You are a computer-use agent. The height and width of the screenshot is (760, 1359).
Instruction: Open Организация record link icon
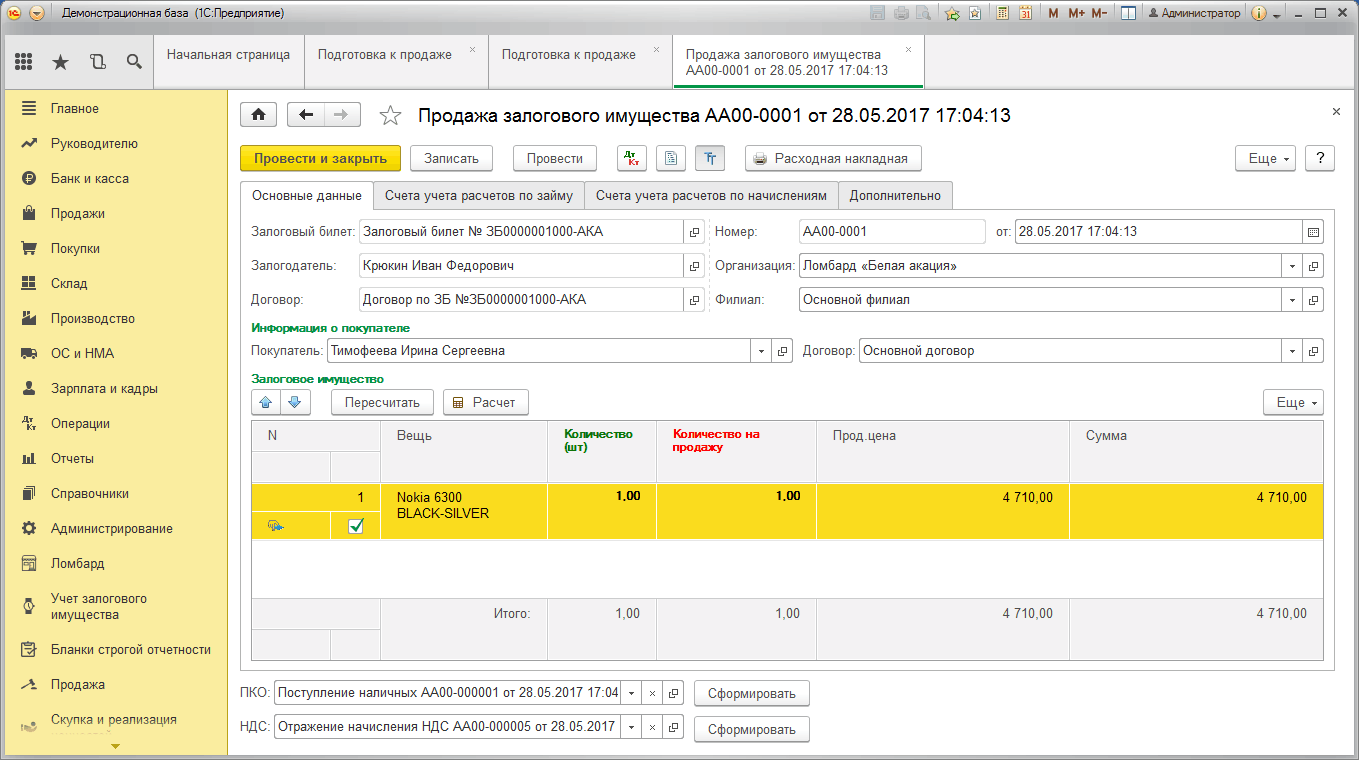pos(1313,267)
